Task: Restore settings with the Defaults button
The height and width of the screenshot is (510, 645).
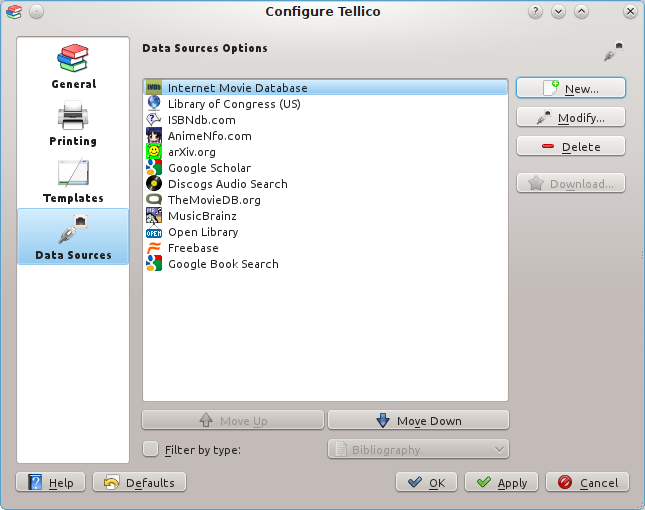Action: [x=139, y=483]
